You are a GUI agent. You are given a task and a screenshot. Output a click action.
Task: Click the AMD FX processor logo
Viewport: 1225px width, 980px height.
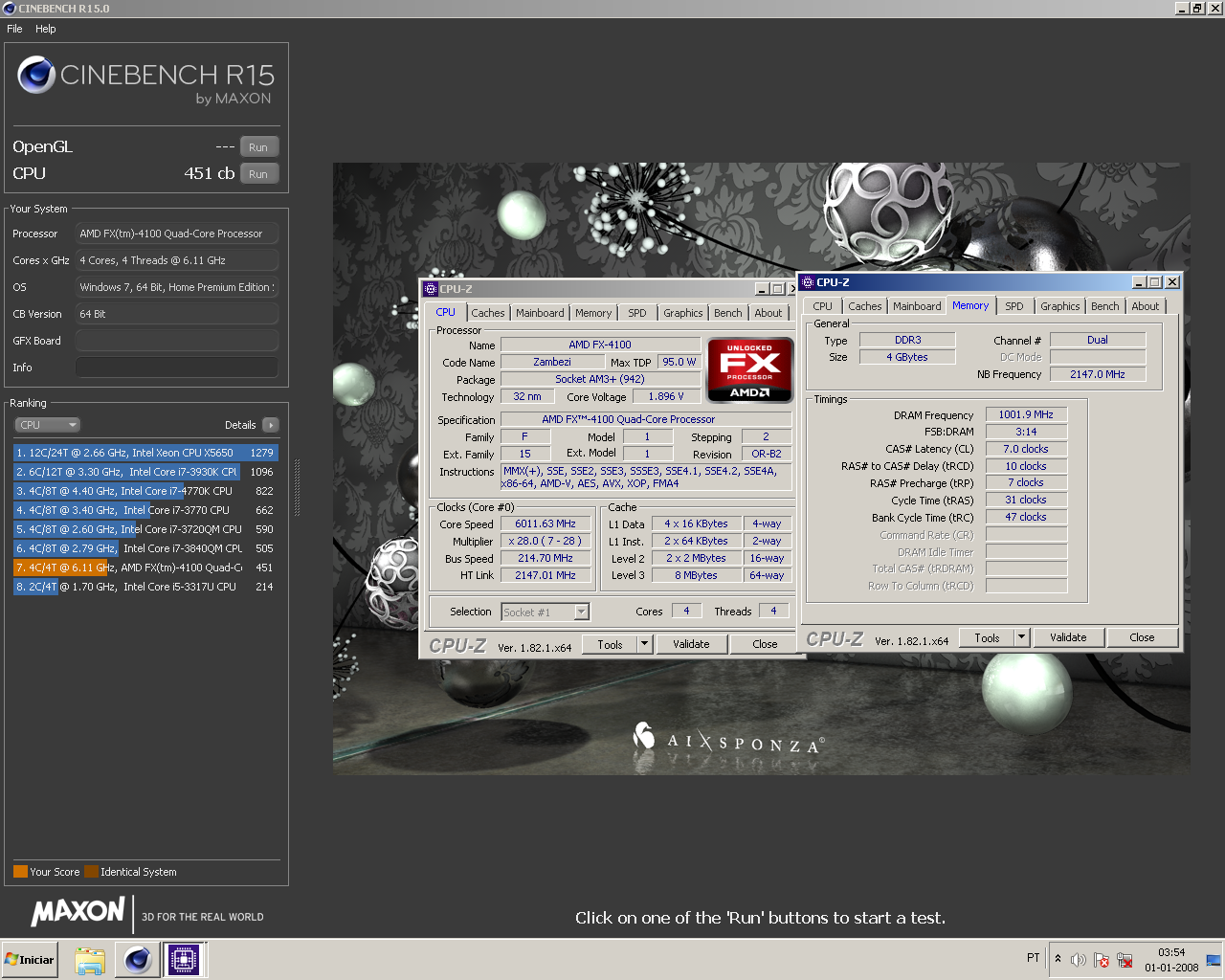tap(749, 369)
